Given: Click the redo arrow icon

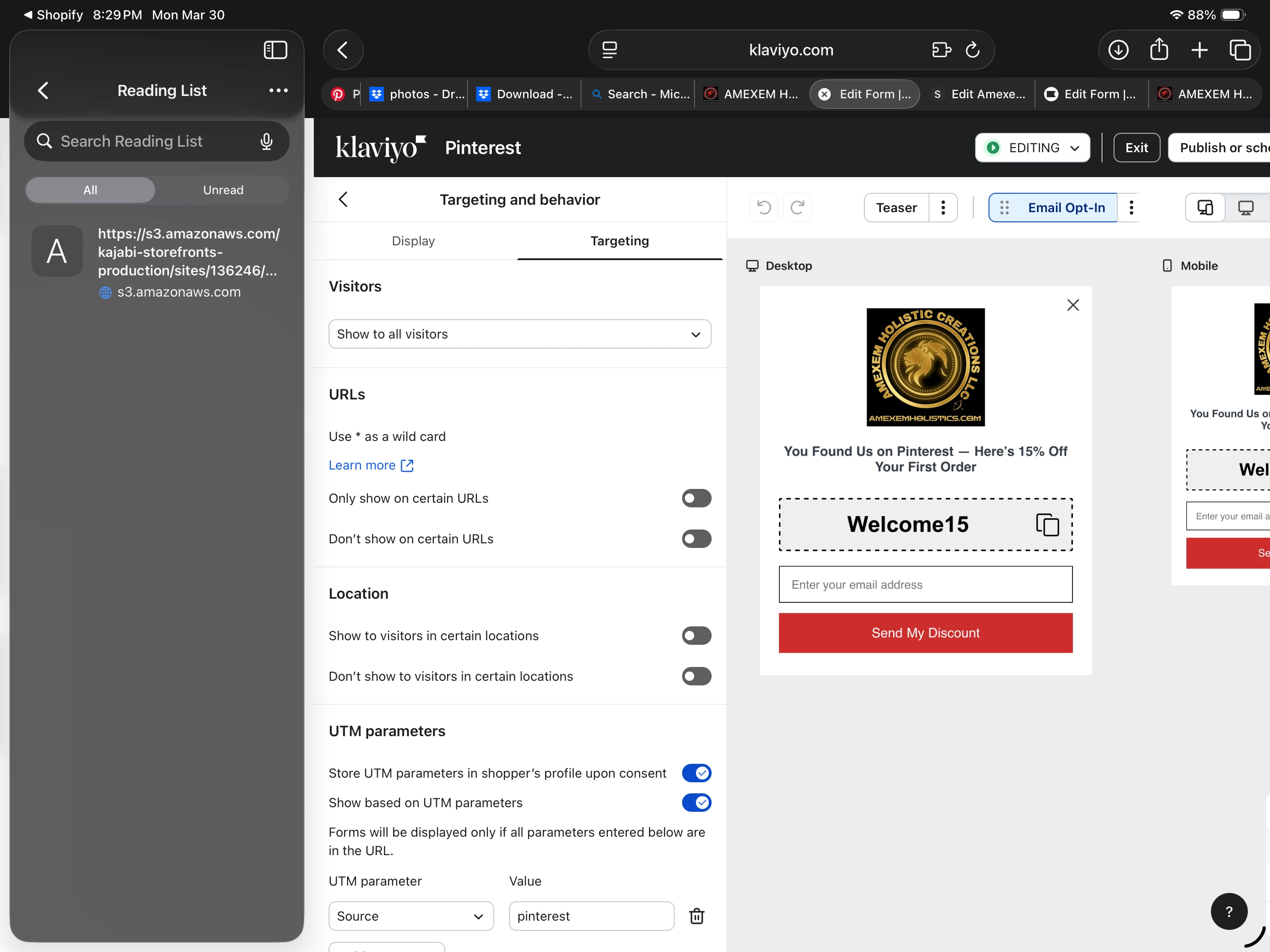Looking at the screenshot, I should (x=797, y=207).
